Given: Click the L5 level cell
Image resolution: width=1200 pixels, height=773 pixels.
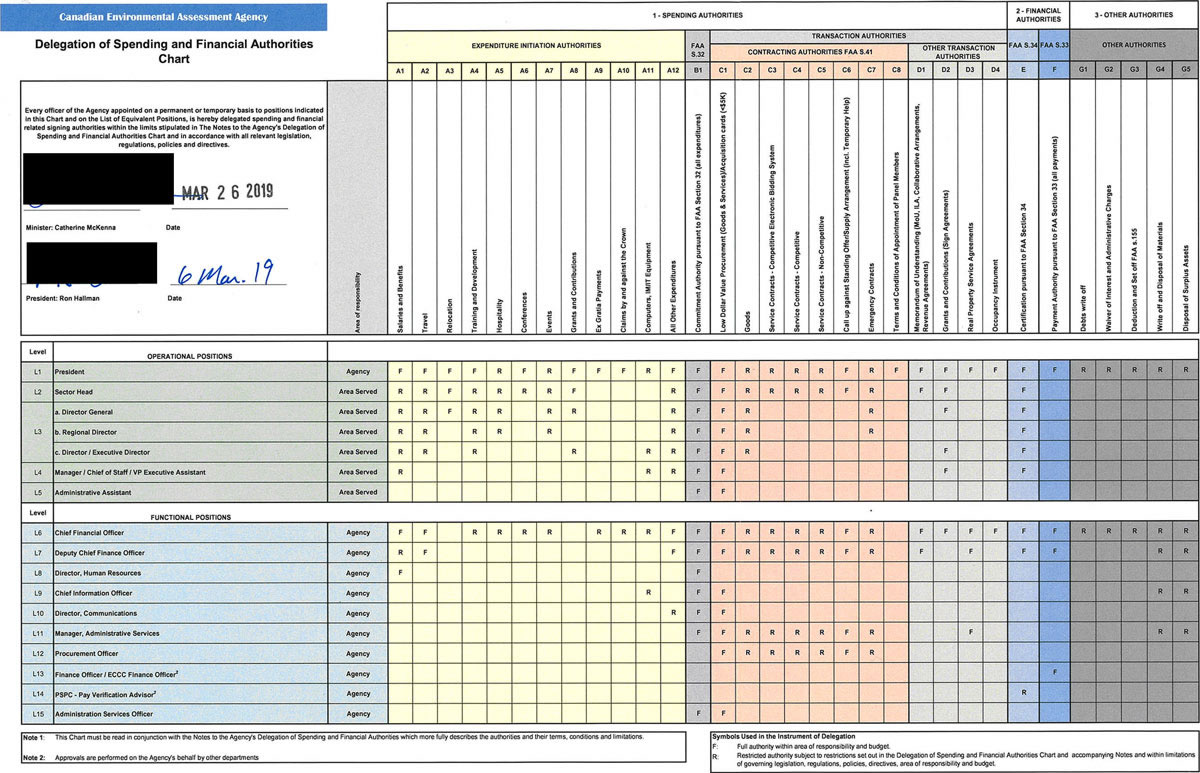Looking at the screenshot, I should [x=38, y=492].
